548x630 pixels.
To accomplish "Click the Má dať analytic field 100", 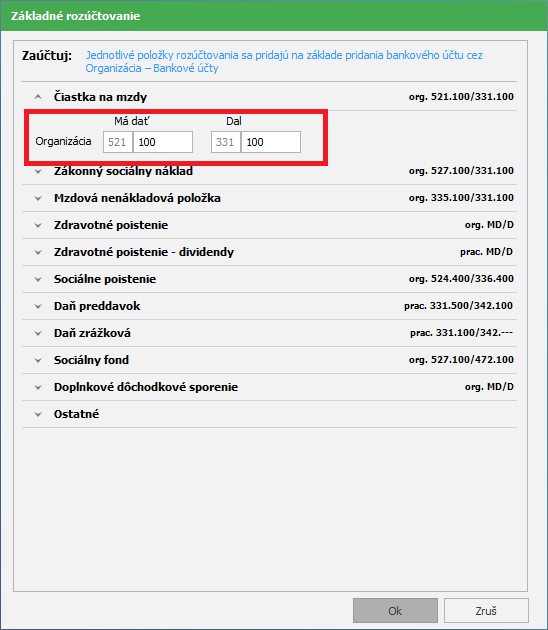I will click(163, 142).
